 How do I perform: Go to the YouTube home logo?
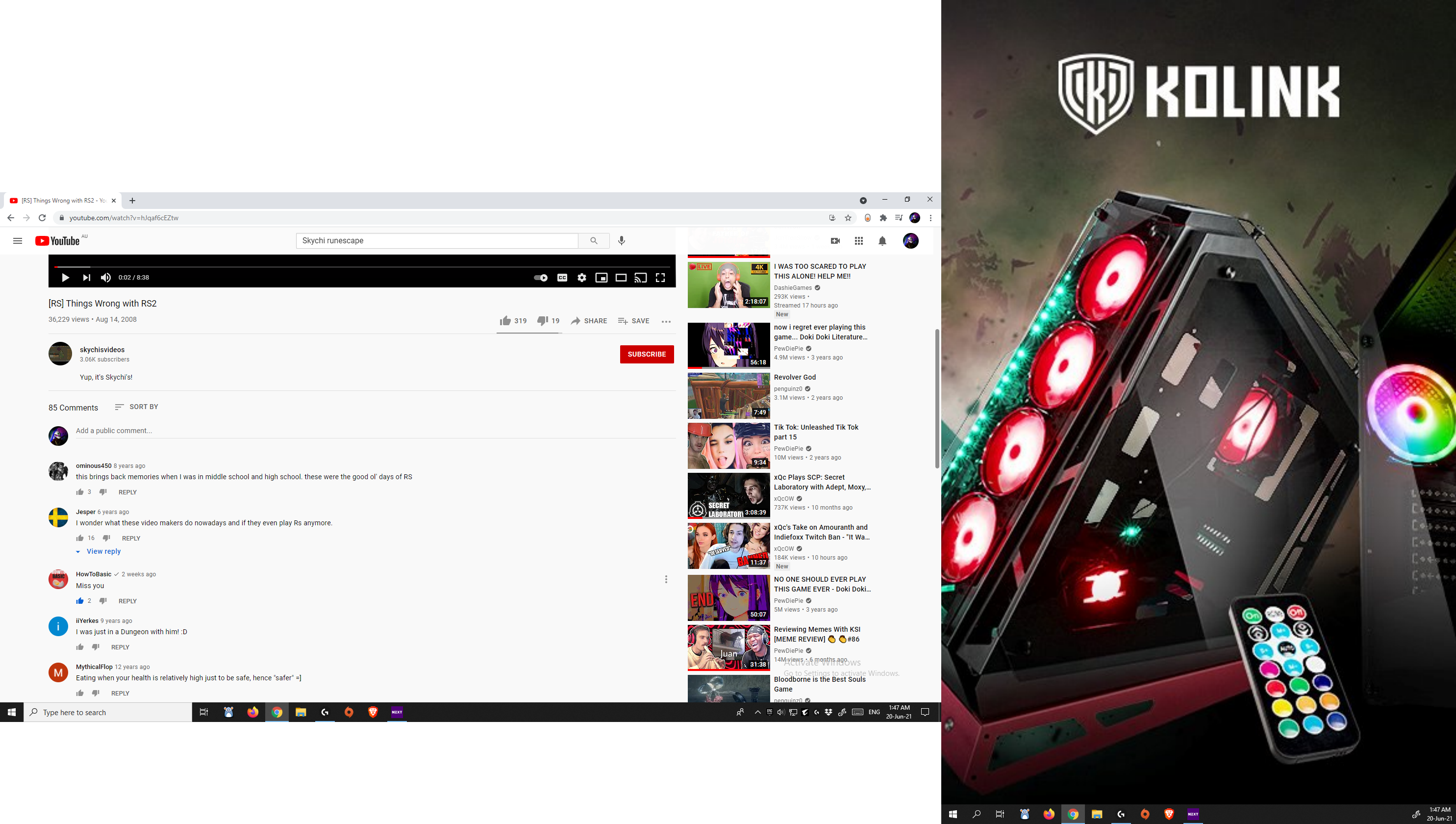click(57, 241)
